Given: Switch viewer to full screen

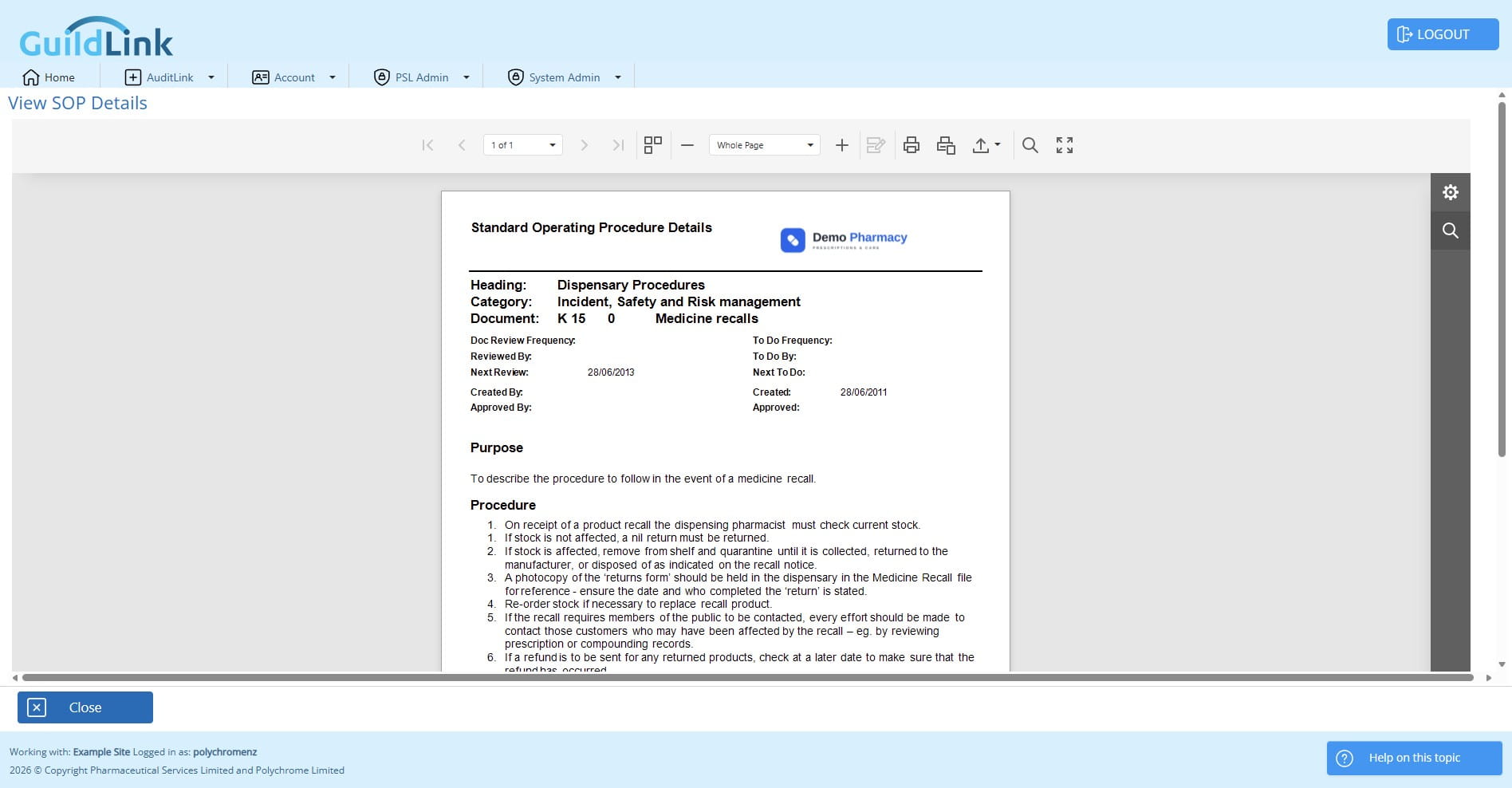Looking at the screenshot, I should [x=1065, y=145].
